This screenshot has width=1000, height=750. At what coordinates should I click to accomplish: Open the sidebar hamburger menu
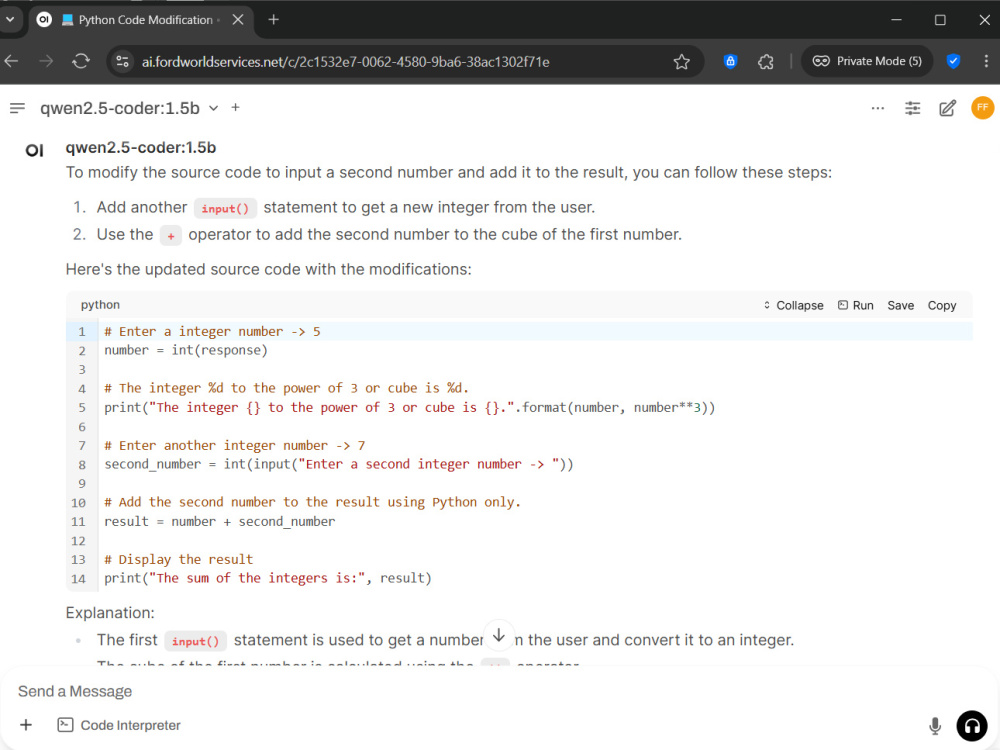tap(17, 108)
